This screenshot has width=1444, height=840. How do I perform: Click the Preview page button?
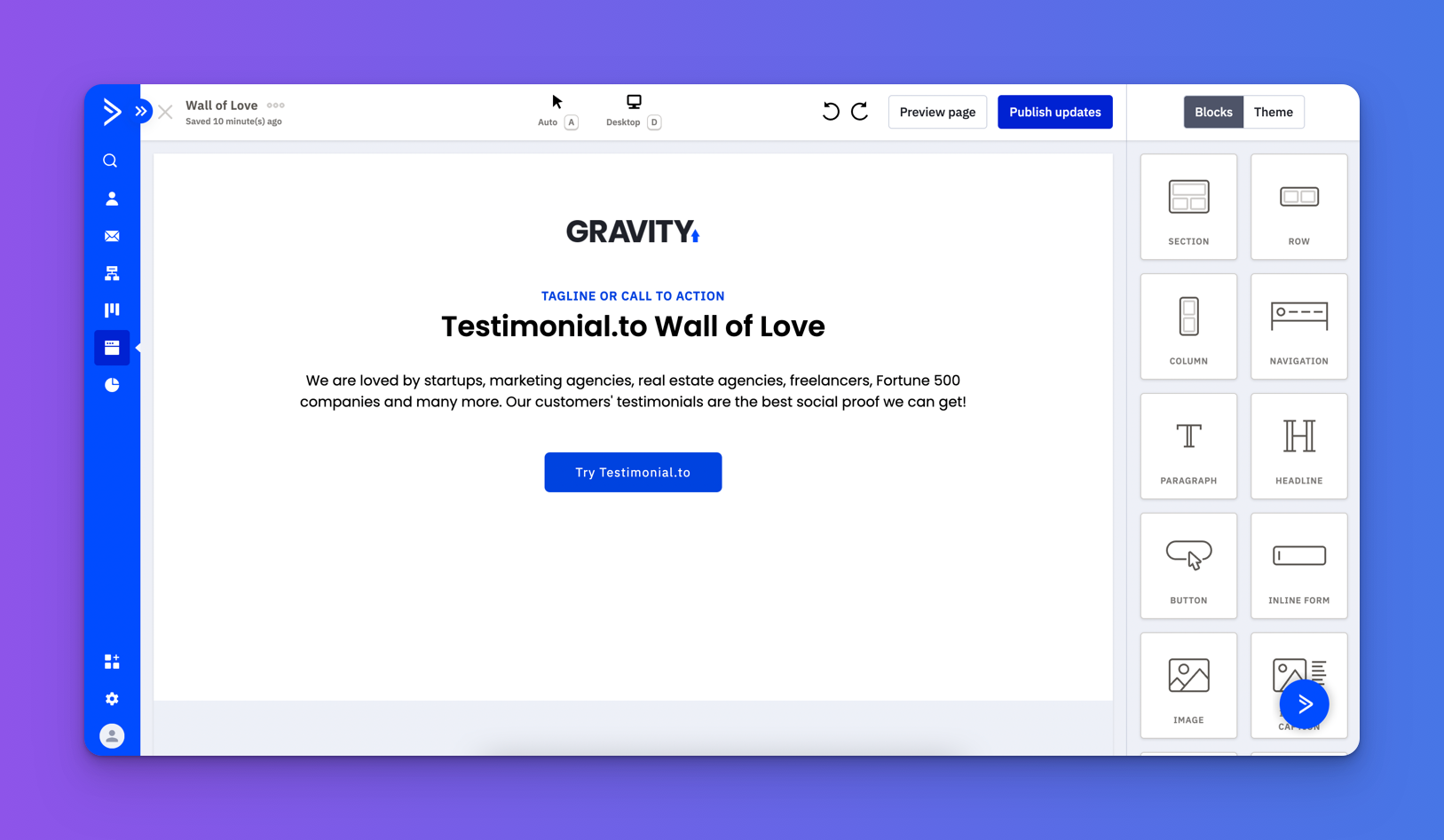point(937,112)
